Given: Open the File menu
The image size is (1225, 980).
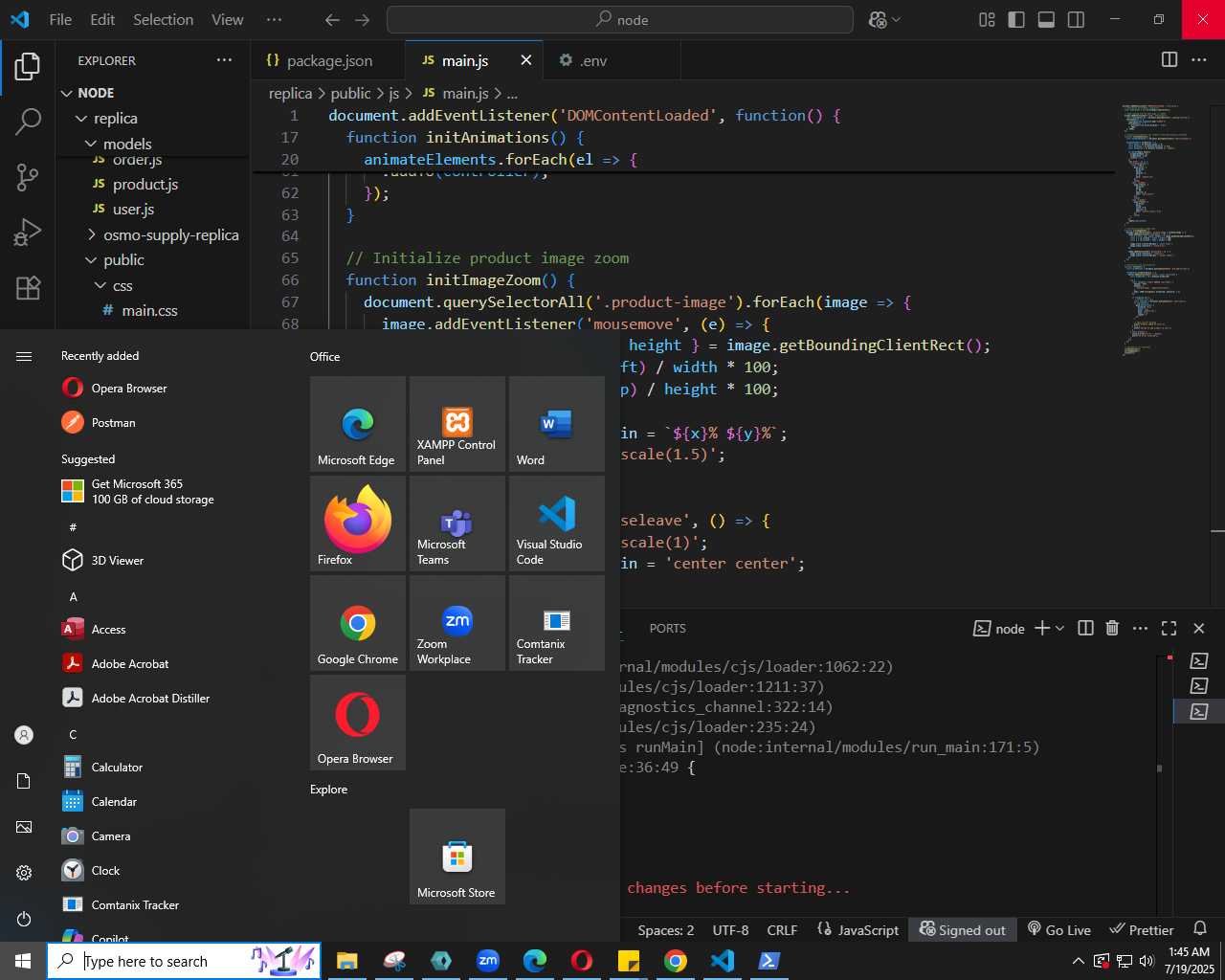Looking at the screenshot, I should click(60, 19).
